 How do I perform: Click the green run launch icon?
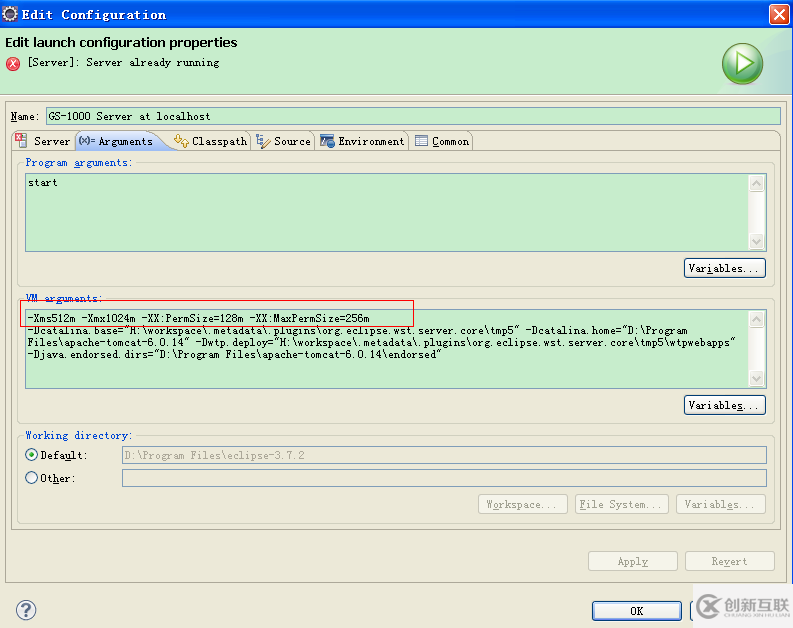coord(742,64)
